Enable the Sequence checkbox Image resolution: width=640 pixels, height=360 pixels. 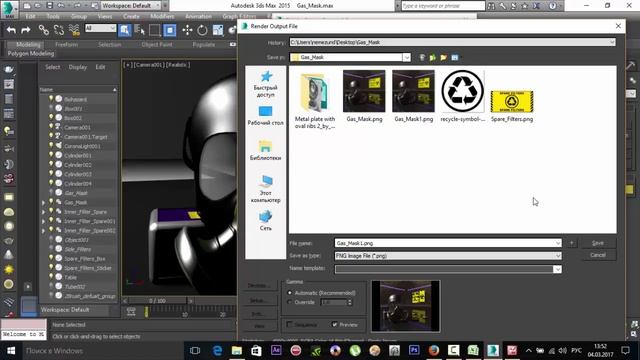pyautogui.click(x=289, y=324)
